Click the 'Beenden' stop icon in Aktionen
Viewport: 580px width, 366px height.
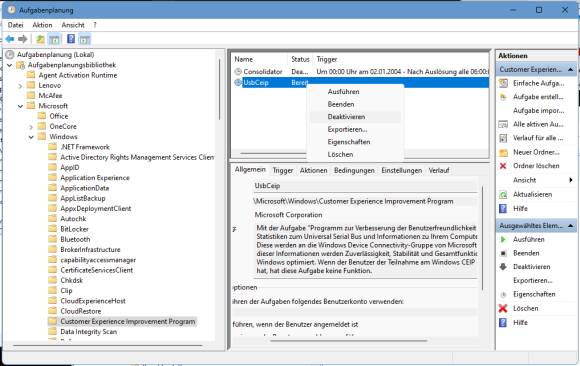pos(503,253)
